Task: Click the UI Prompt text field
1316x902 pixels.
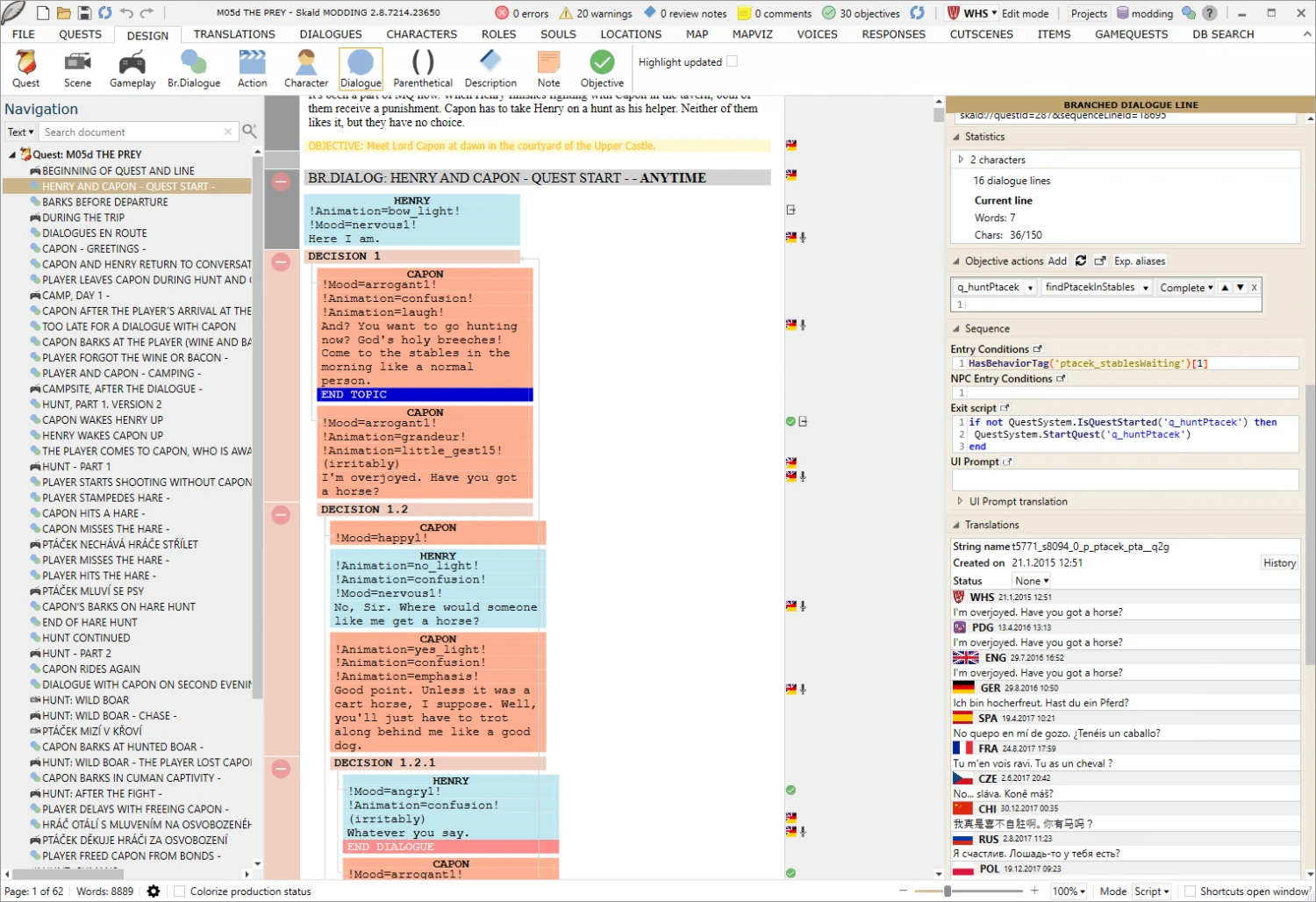Action: click(x=1125, y=479)
